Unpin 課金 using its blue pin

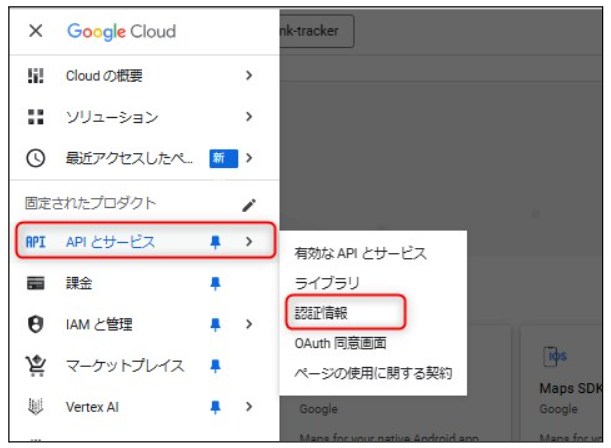pos(215,283)
